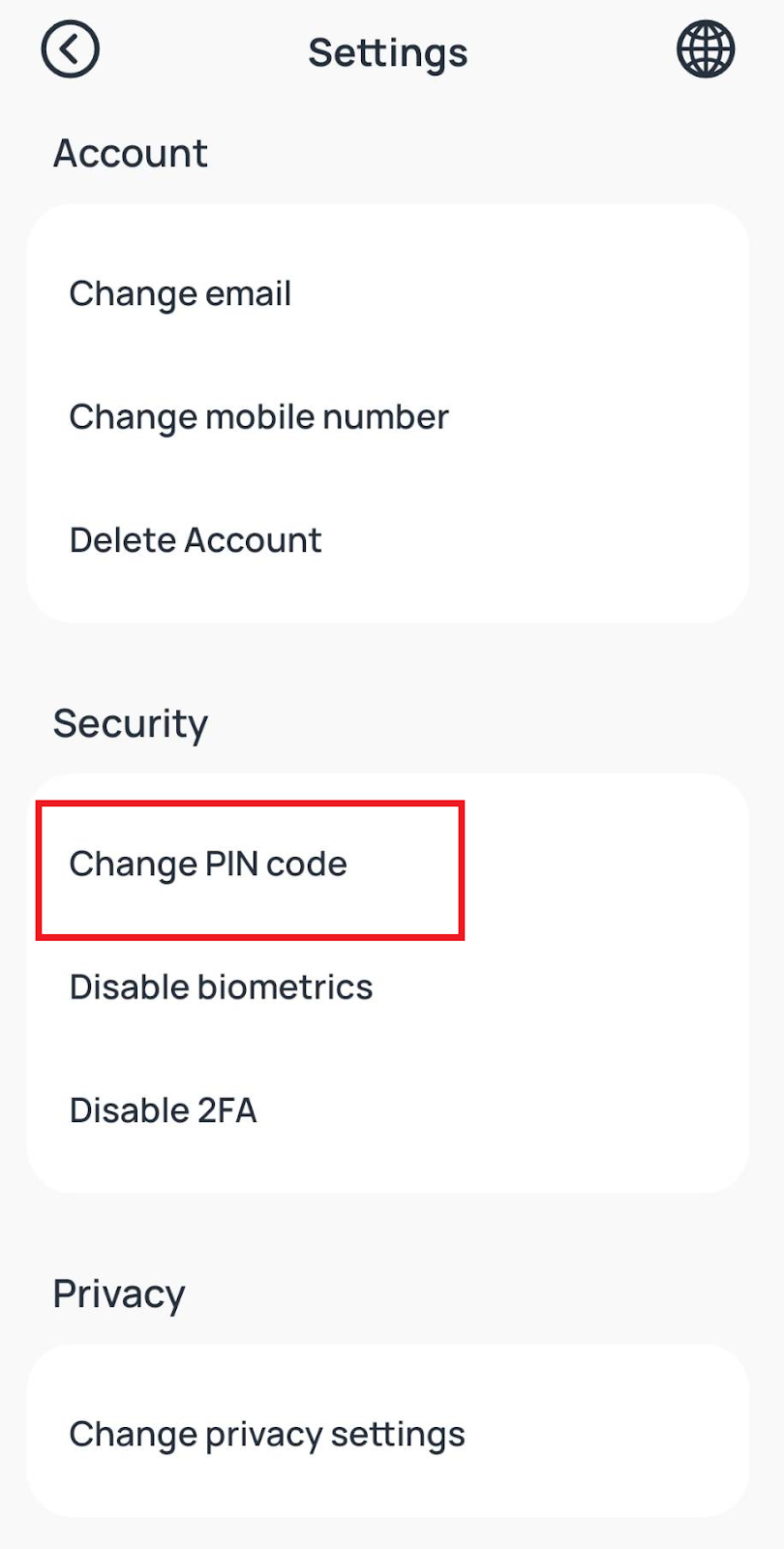Image resolution: width=784 pixels, height=1549 pixels.
Task: Click the Settings page title
Action: click(x=387, y=53)
